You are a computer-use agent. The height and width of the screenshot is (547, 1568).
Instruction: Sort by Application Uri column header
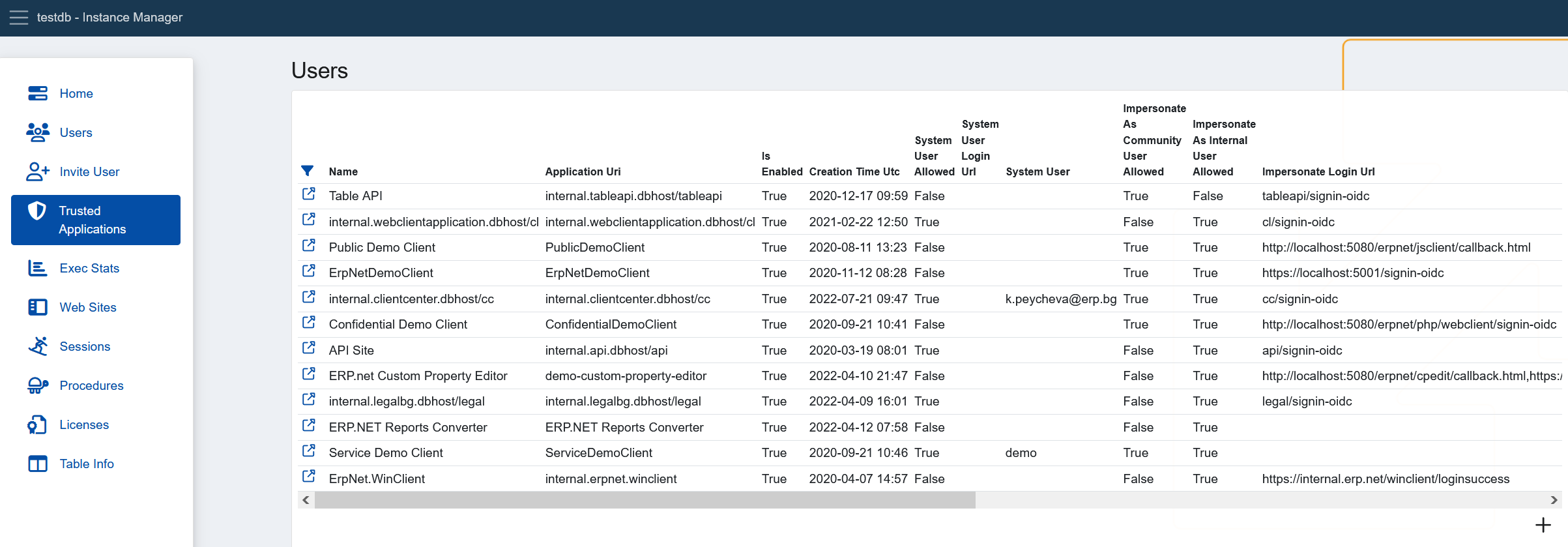pyautogui.click(x=583, y=171)
